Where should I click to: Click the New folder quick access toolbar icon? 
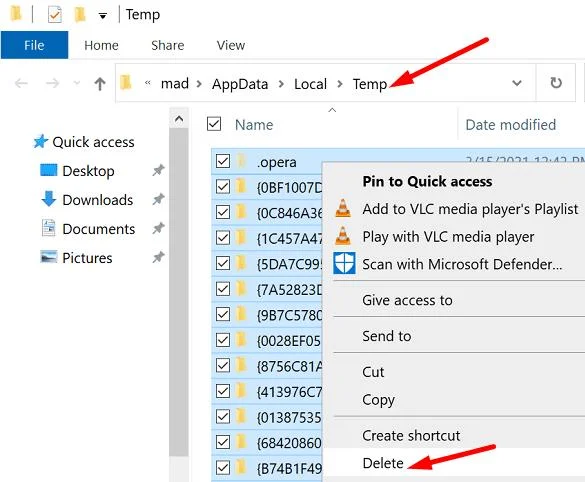(x=80, y=15)
